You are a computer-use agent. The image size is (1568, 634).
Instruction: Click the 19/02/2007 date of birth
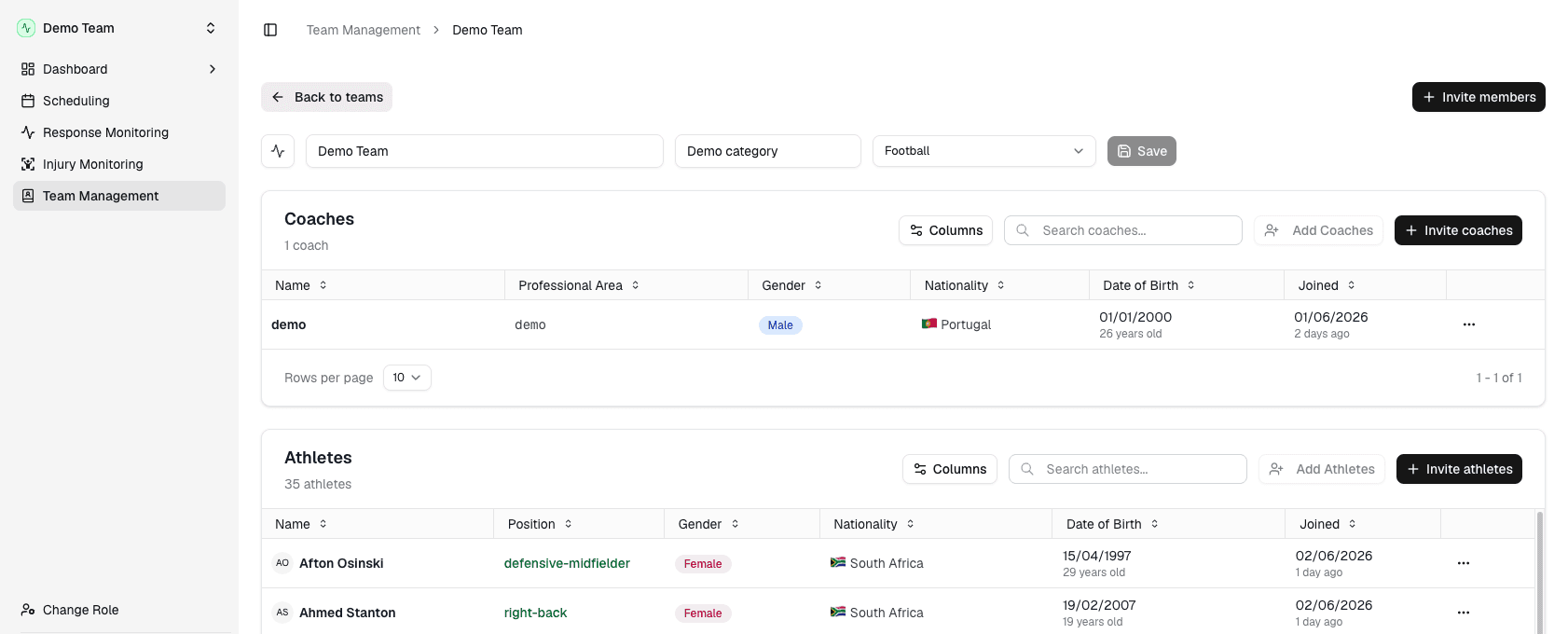[x=1097, y=605]
